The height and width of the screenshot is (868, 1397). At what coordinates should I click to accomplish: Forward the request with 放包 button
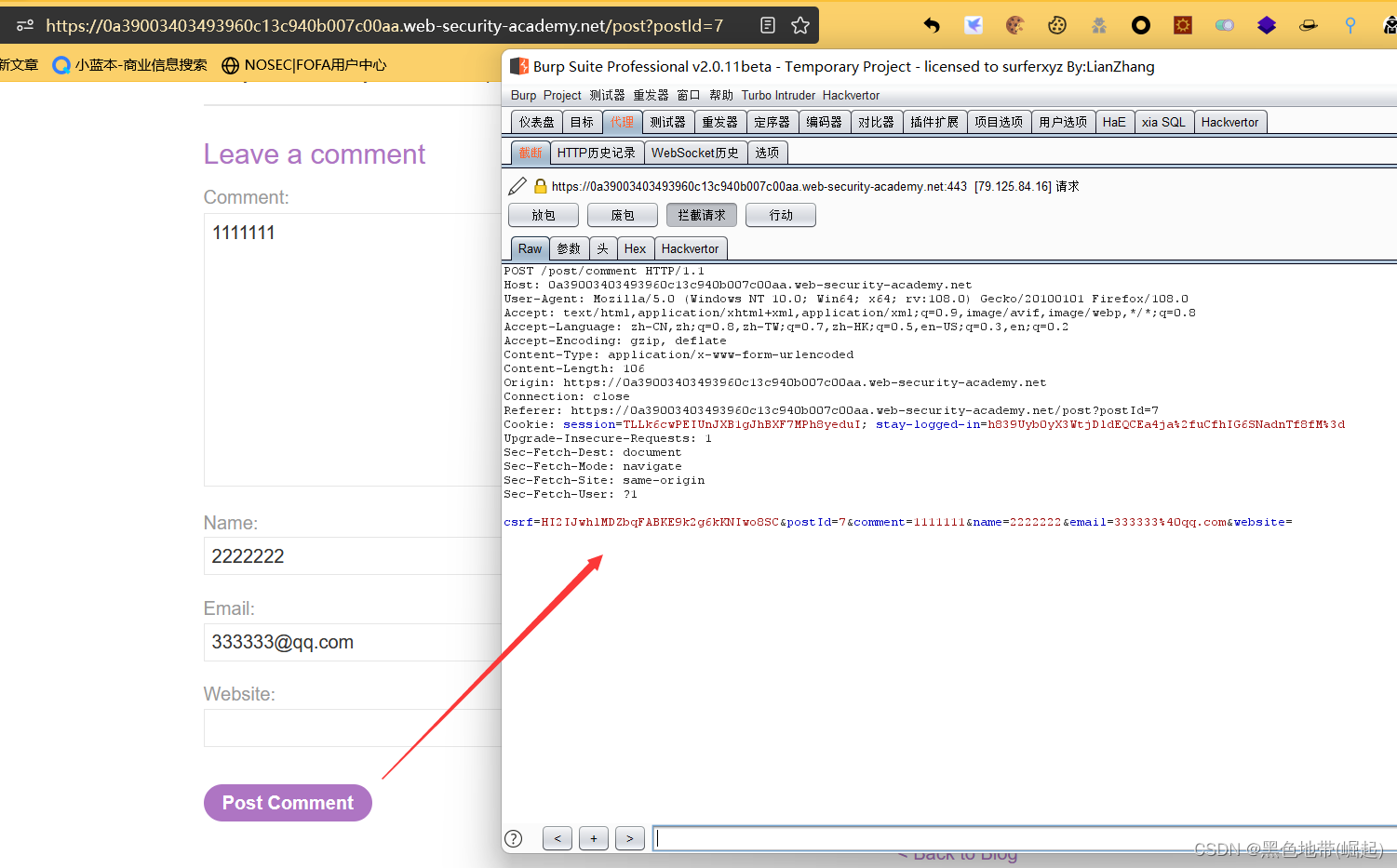click(x=544, y=215)
